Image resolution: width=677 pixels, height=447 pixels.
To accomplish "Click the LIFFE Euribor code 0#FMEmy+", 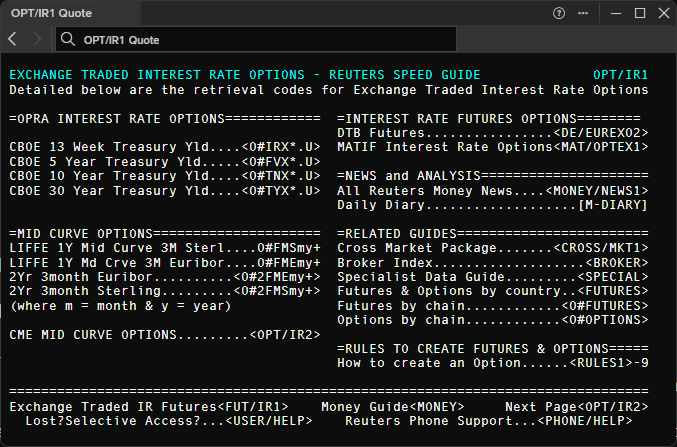I will pos(289,263).
